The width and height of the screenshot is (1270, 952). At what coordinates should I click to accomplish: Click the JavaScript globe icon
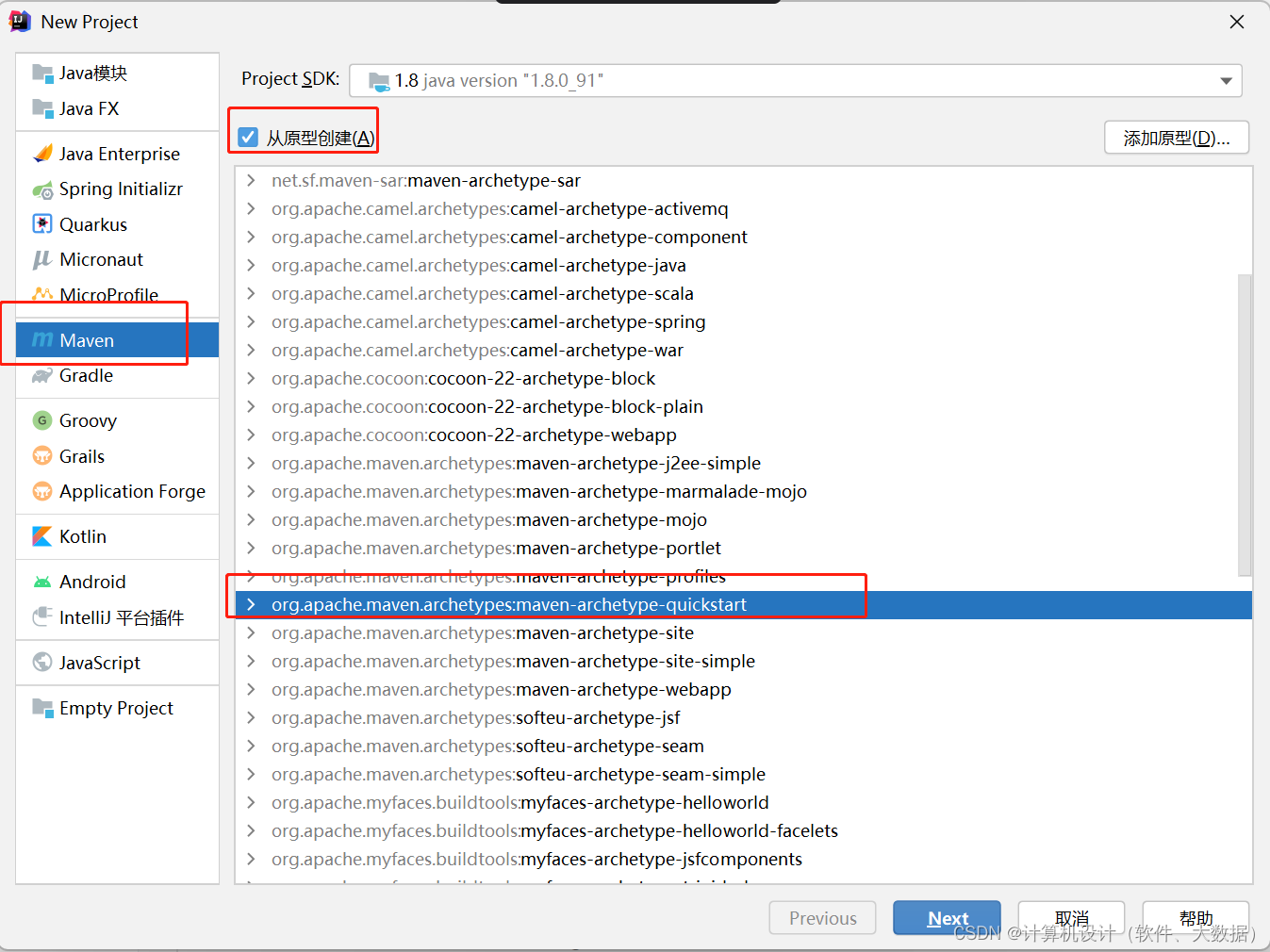pos(42,663)
